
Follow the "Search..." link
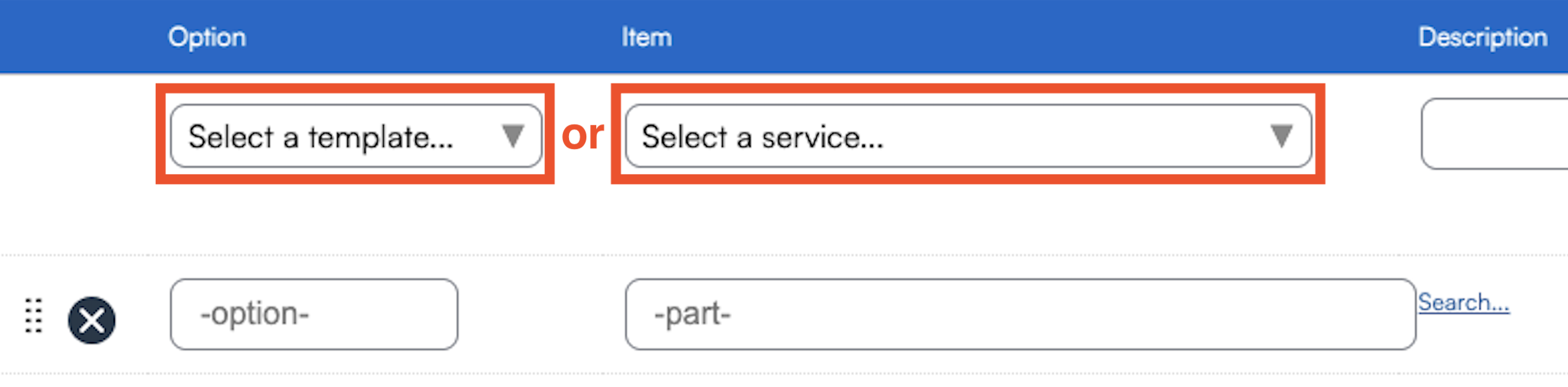pyautogui.click(x=1463, y=302)
